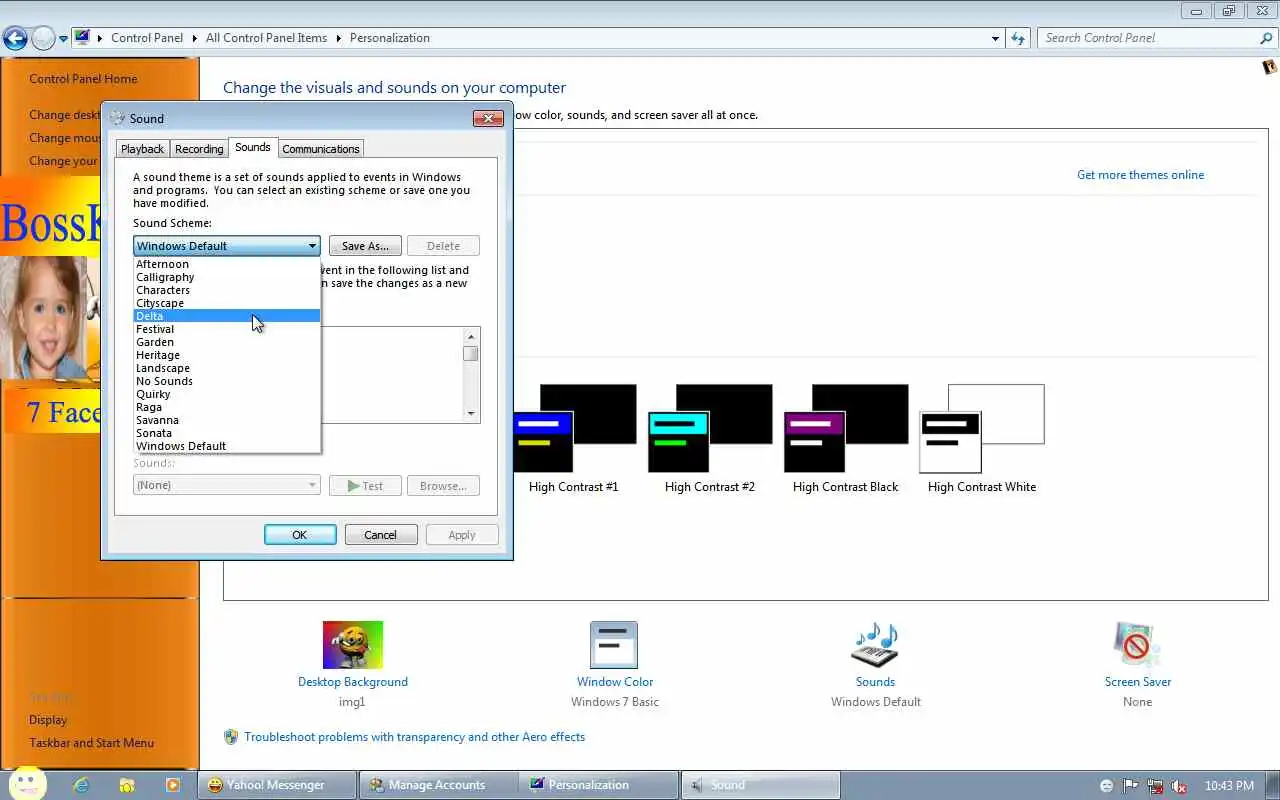This screenshot has width=1280, height=800.
Task: Click the Forward navigation arrow
Action: point(43,38)
